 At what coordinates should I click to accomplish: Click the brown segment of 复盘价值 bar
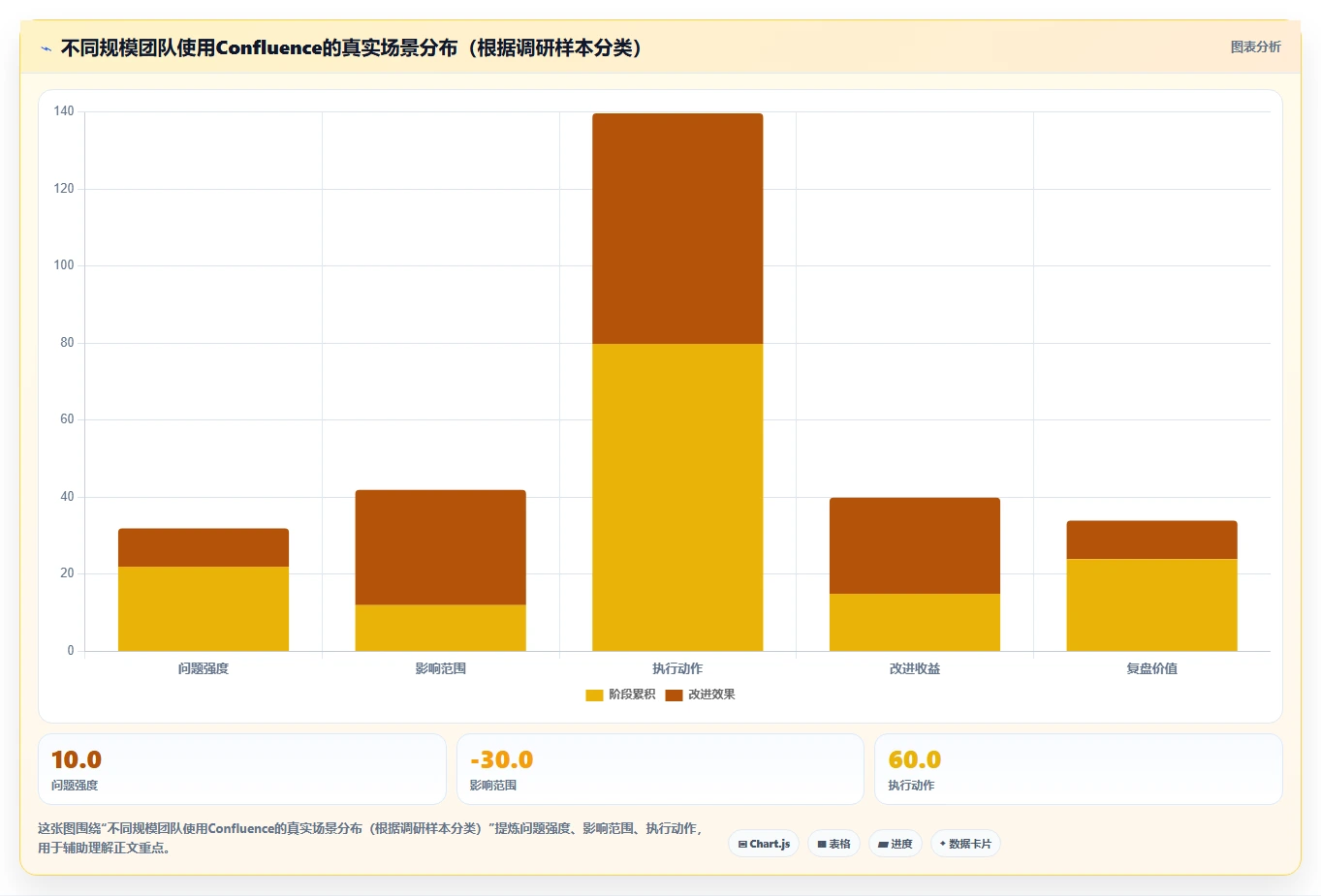point(1152,540)
